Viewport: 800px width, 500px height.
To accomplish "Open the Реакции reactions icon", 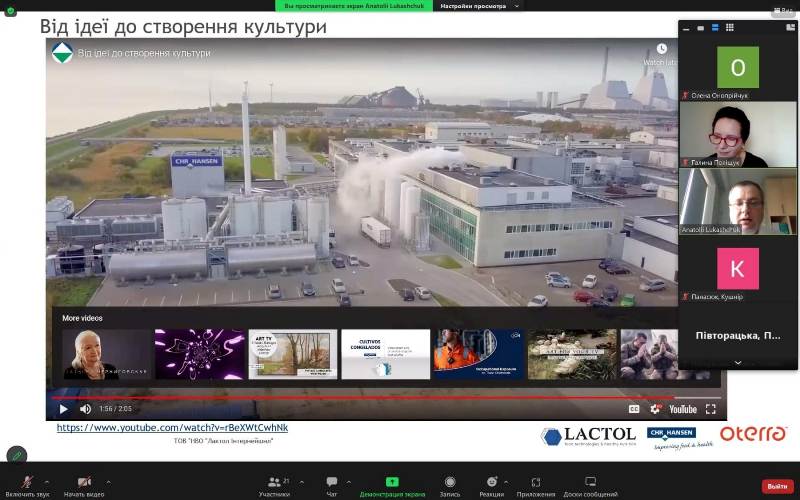I will point(491,484).
